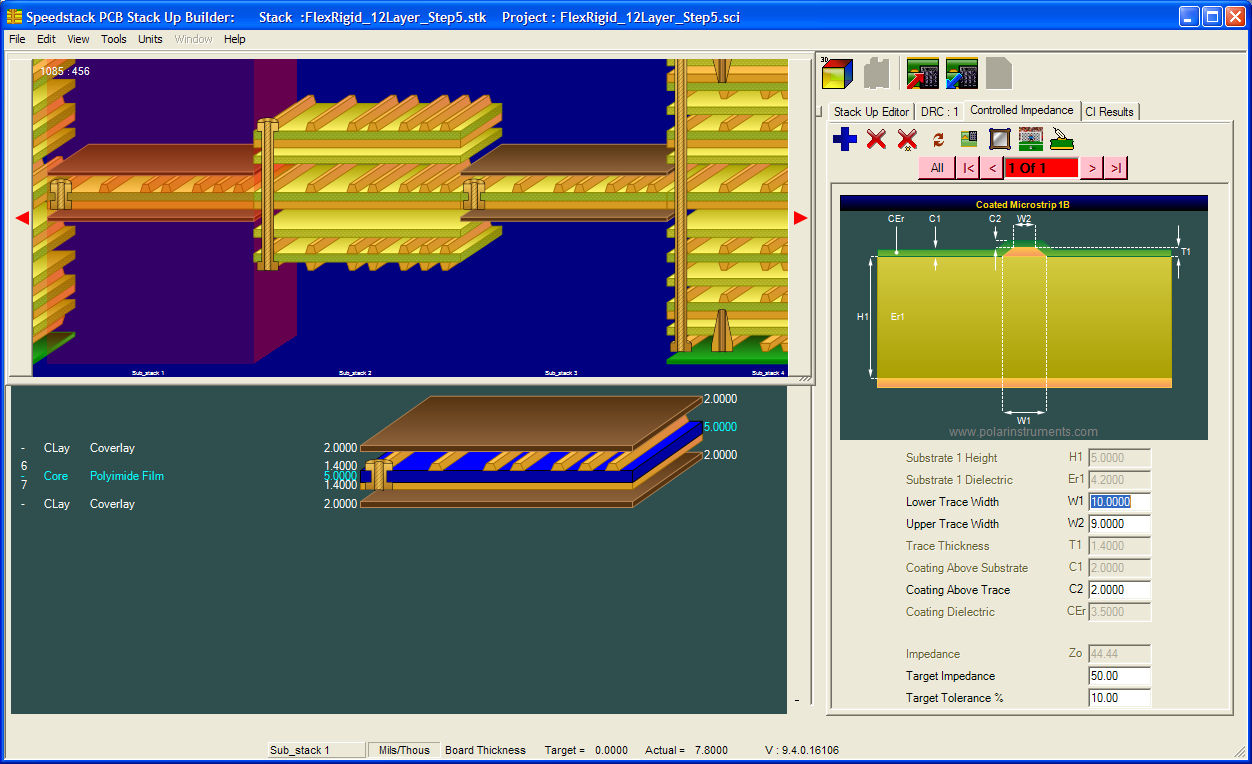
Task: Click the Target Tolerance % field
Action: (x=1119, y=698)
